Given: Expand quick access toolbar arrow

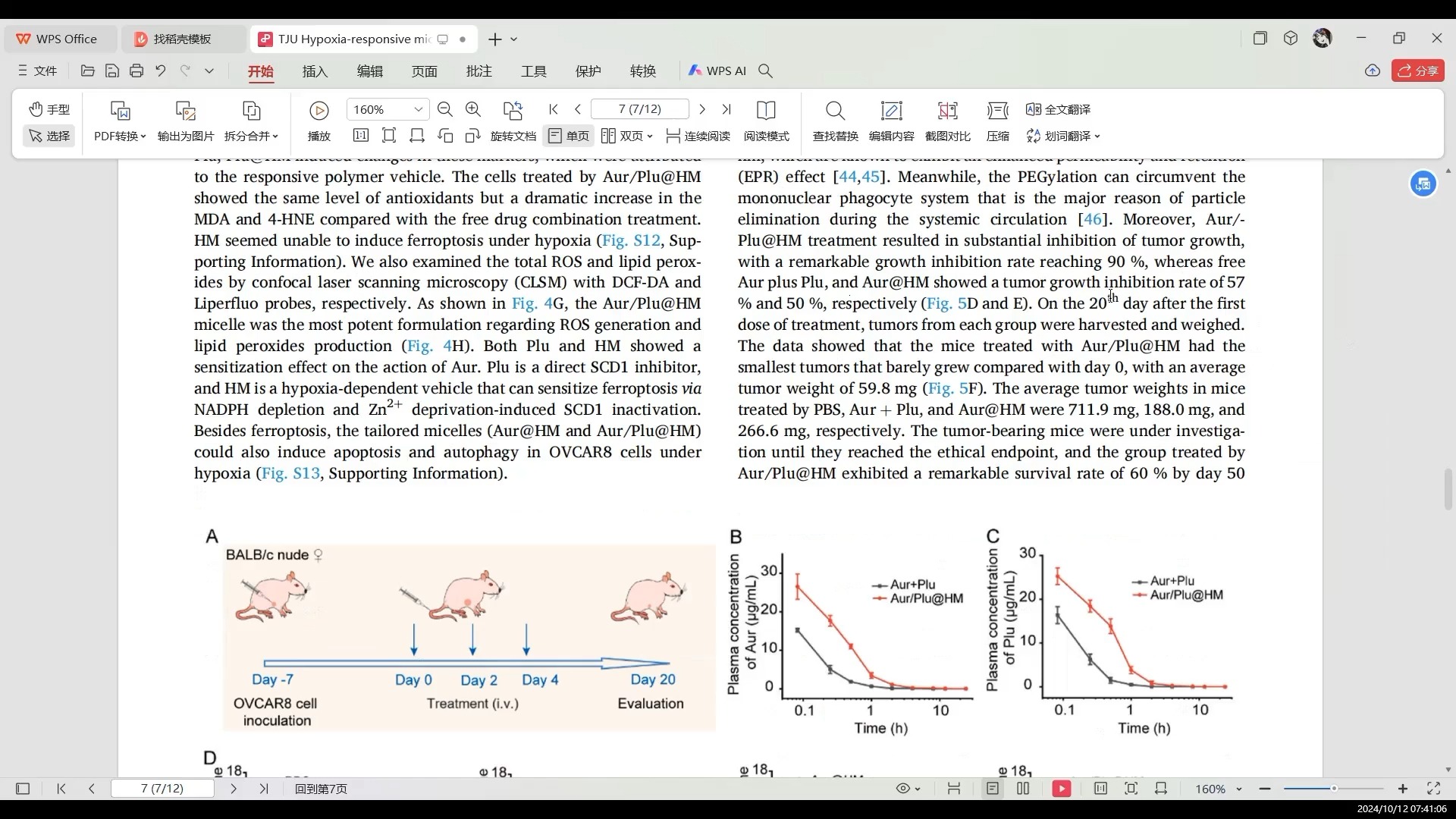Looking at the screenshot, I should [209, 71].
